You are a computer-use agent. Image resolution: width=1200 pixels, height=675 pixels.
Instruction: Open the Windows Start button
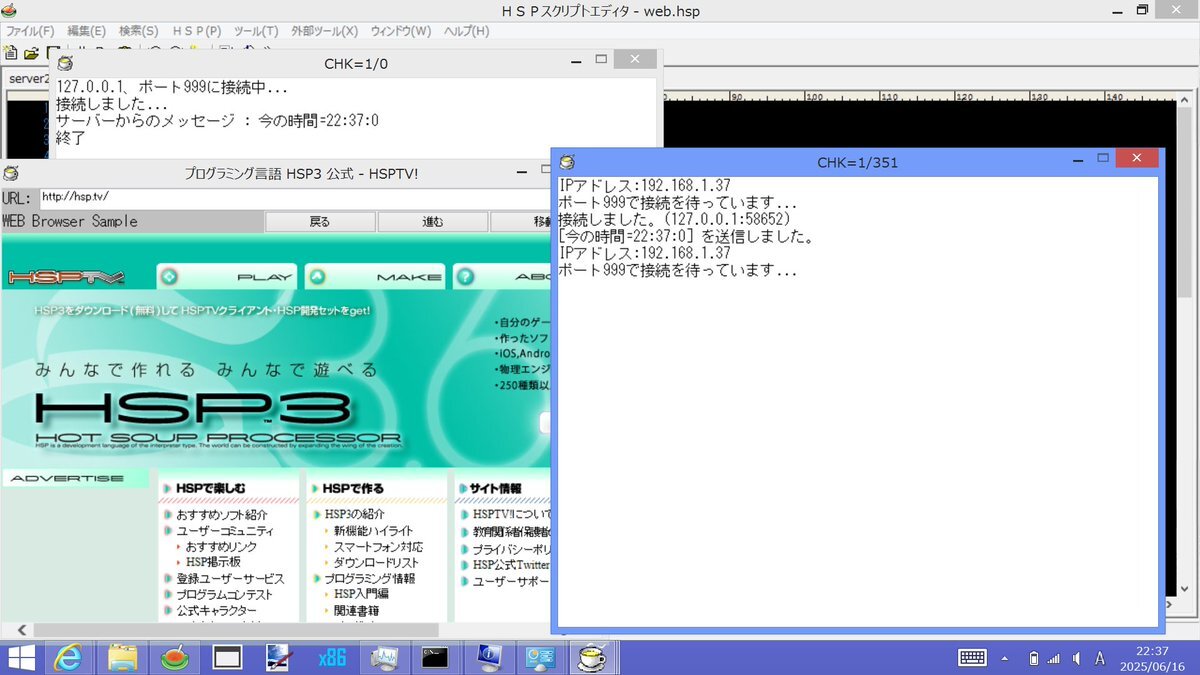tap(20, 657)
